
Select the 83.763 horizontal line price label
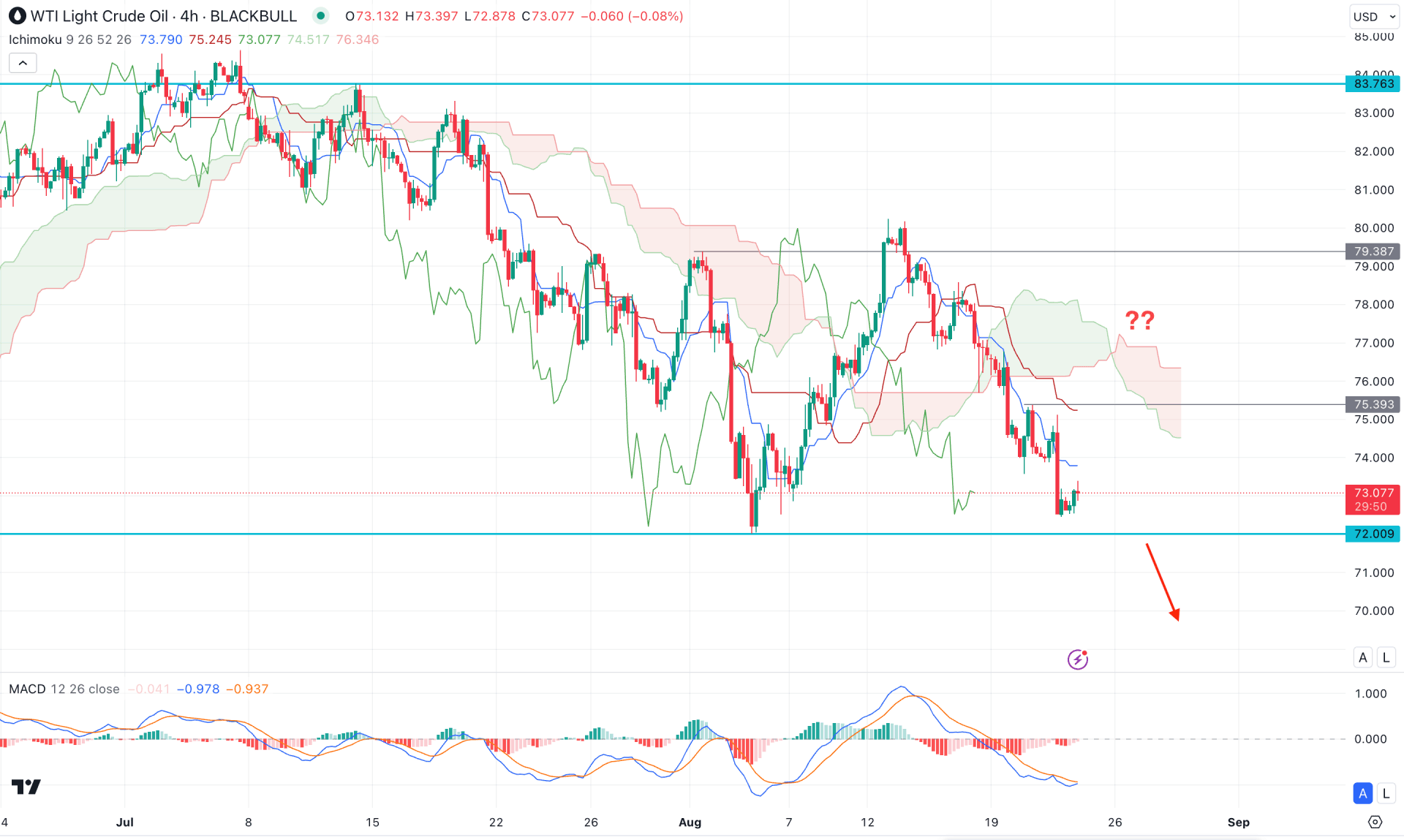(1373, 84)
